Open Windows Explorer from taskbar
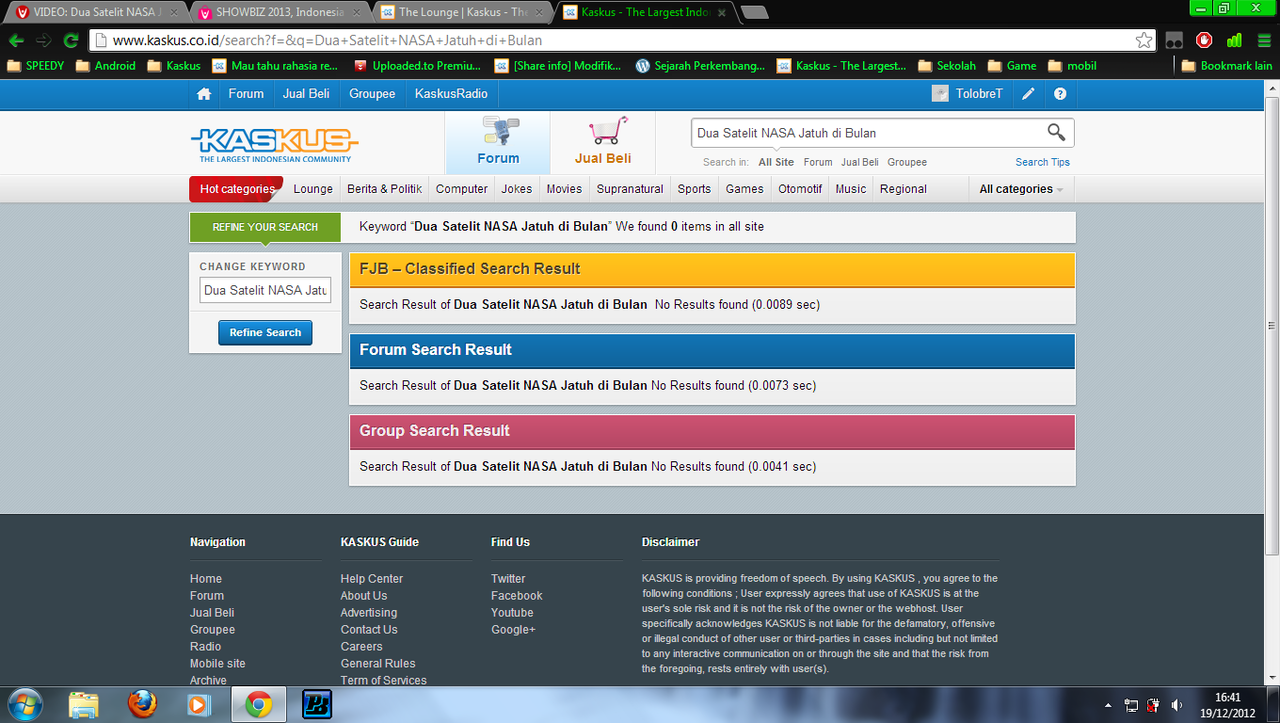1280x723 pixels. (84, 704)
